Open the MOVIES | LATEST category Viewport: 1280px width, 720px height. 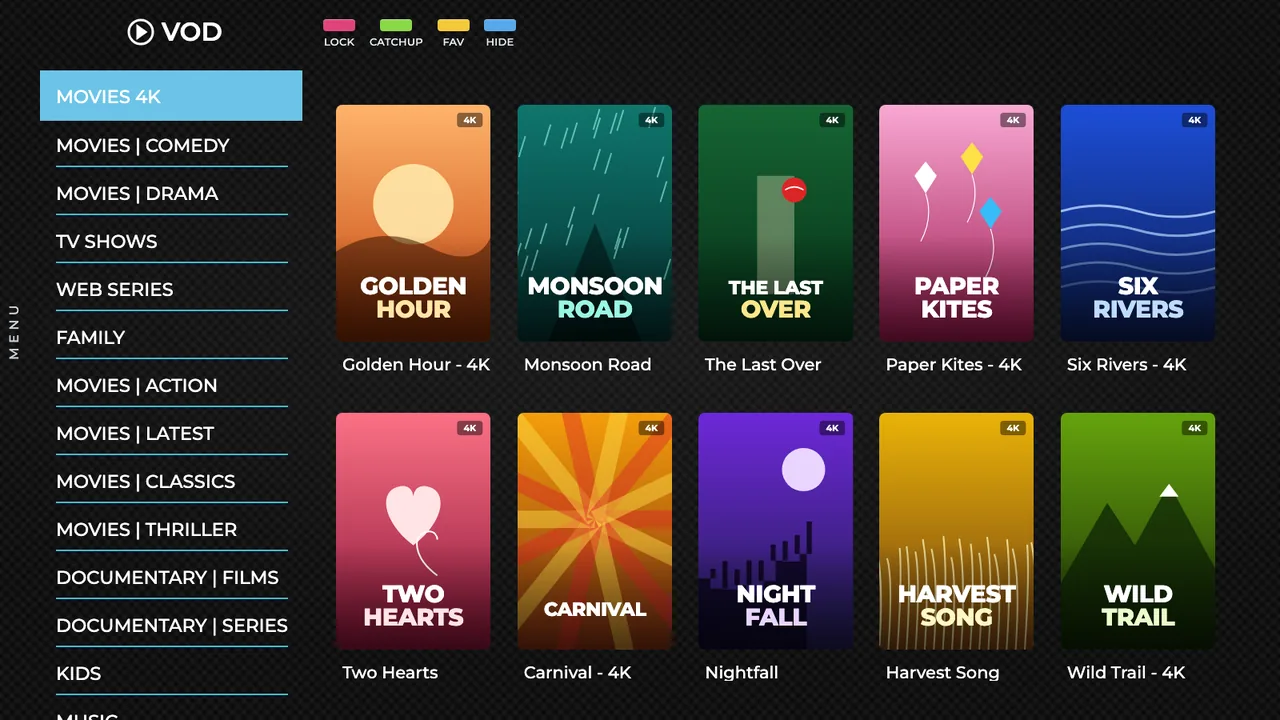(x=172, y=433)
